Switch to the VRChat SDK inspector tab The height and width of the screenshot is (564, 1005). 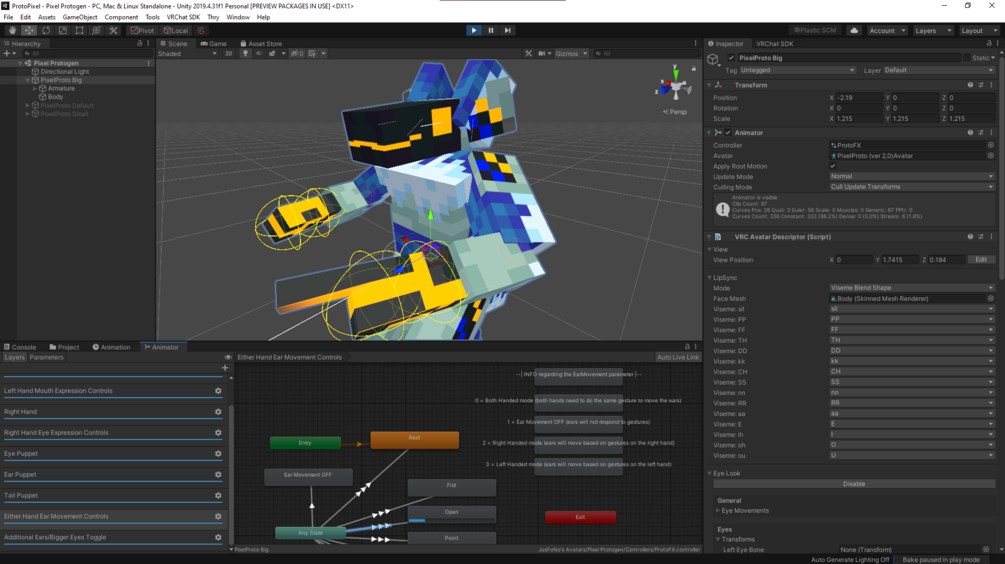774,44
